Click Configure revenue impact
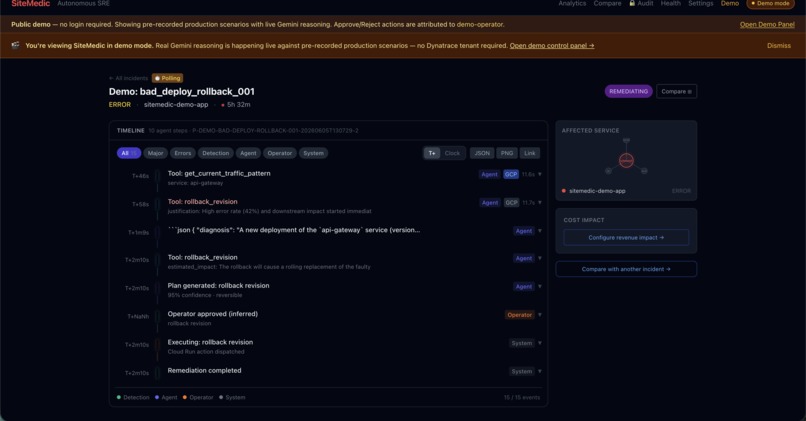Image resolution: width=806 pixels, height=421 pixels. coord(626,237)
